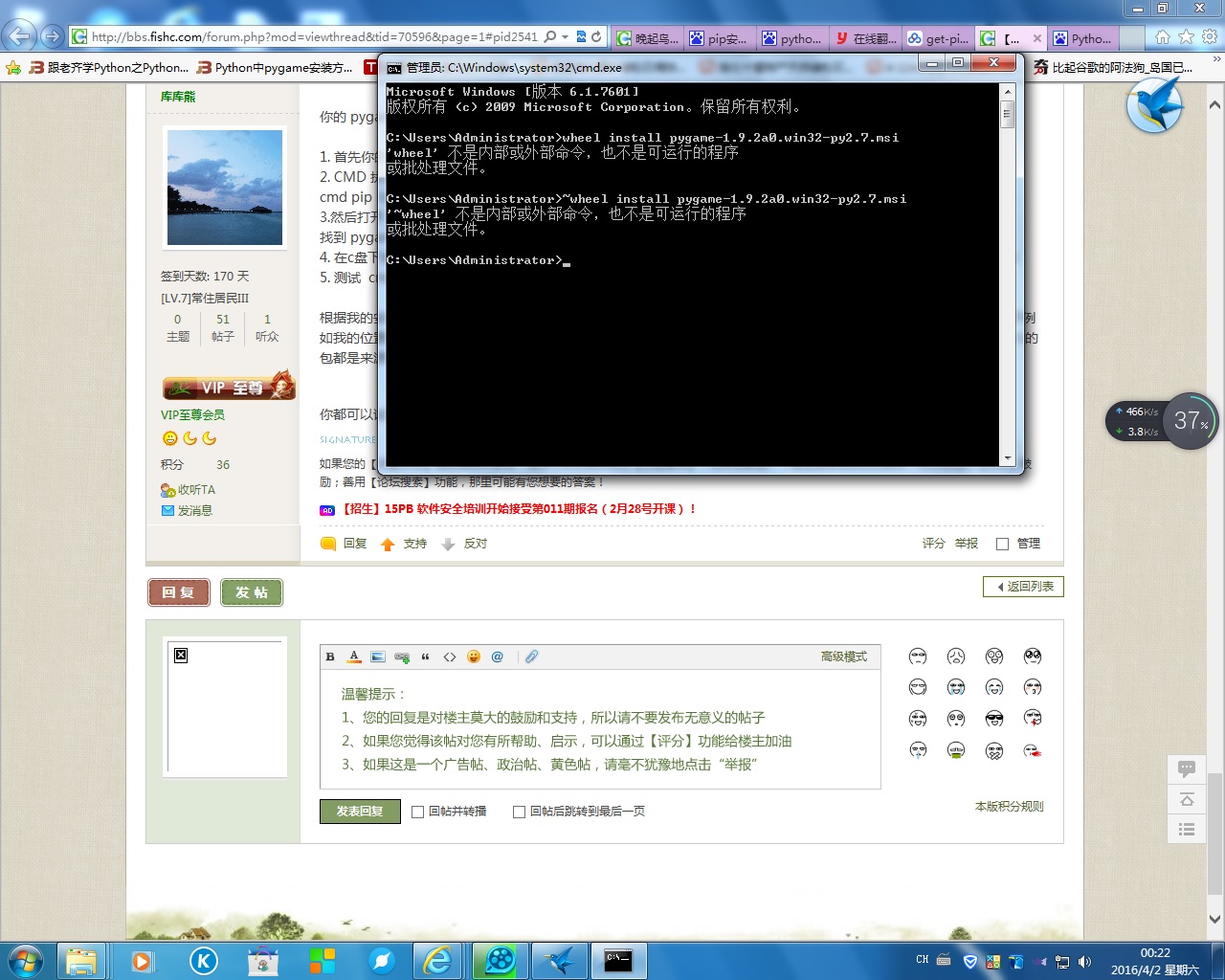The image size is (1225, 980).
Task: Click the @ mention icon in editor
Action: [498, 657]
